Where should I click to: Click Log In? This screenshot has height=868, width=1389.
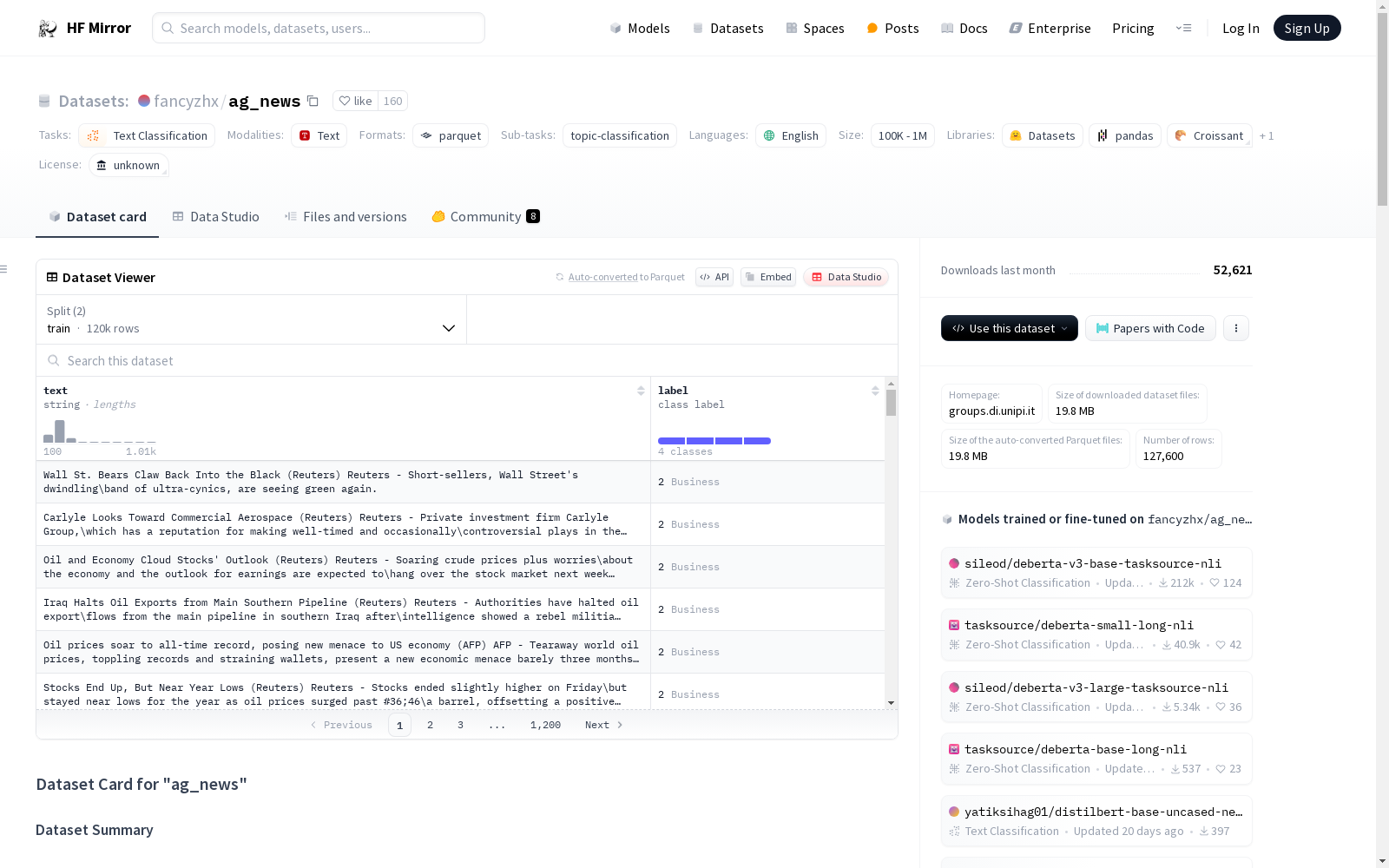tap(1241, 29)
